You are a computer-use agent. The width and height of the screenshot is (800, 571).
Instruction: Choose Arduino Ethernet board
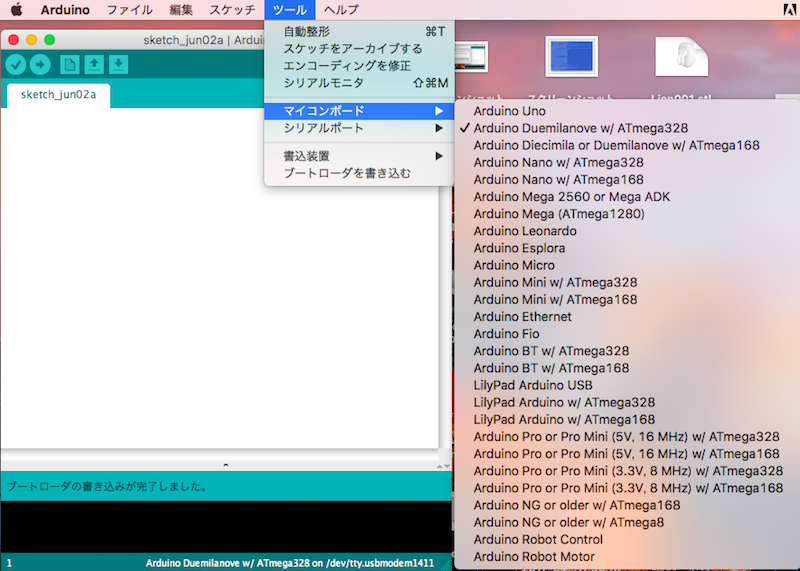pyautogui.click(x=627, y=317)
